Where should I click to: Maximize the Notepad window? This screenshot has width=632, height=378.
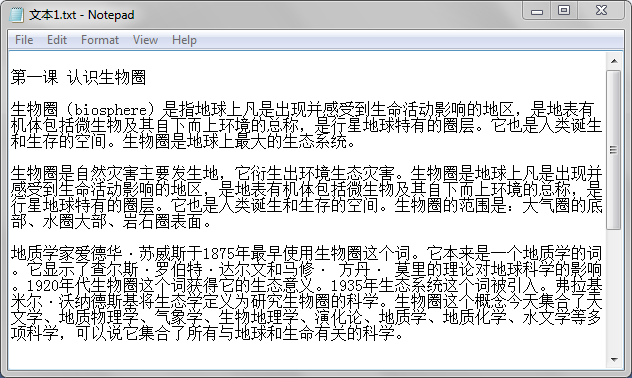[x=564, y=10]
